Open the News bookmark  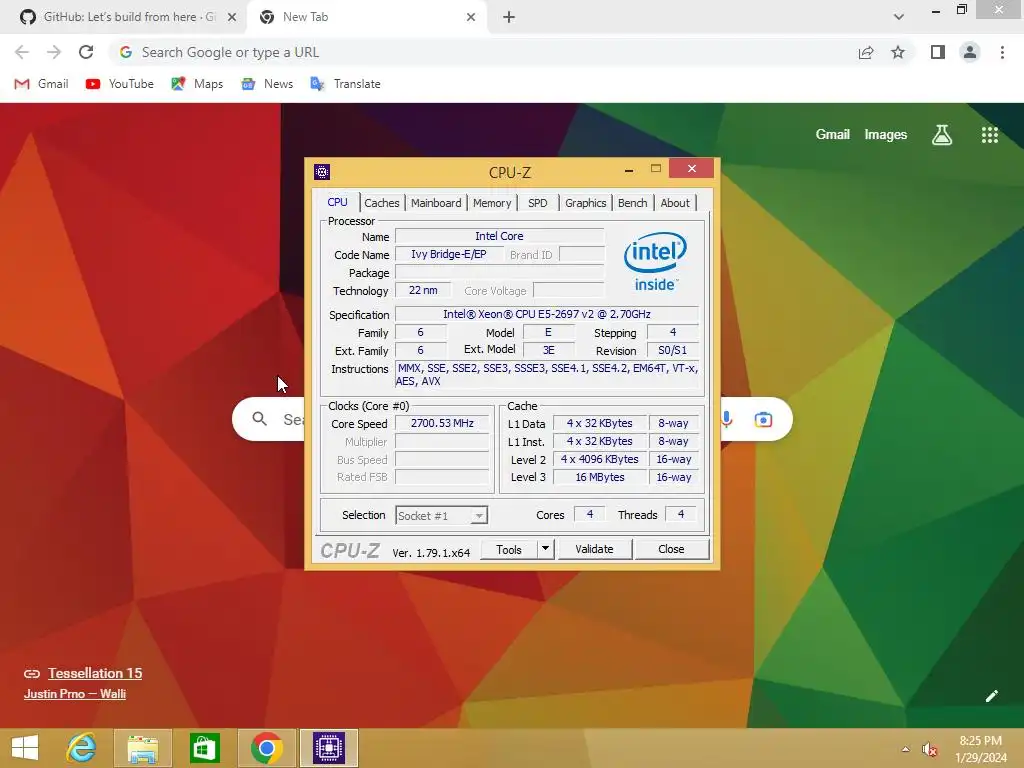[267, 84]
